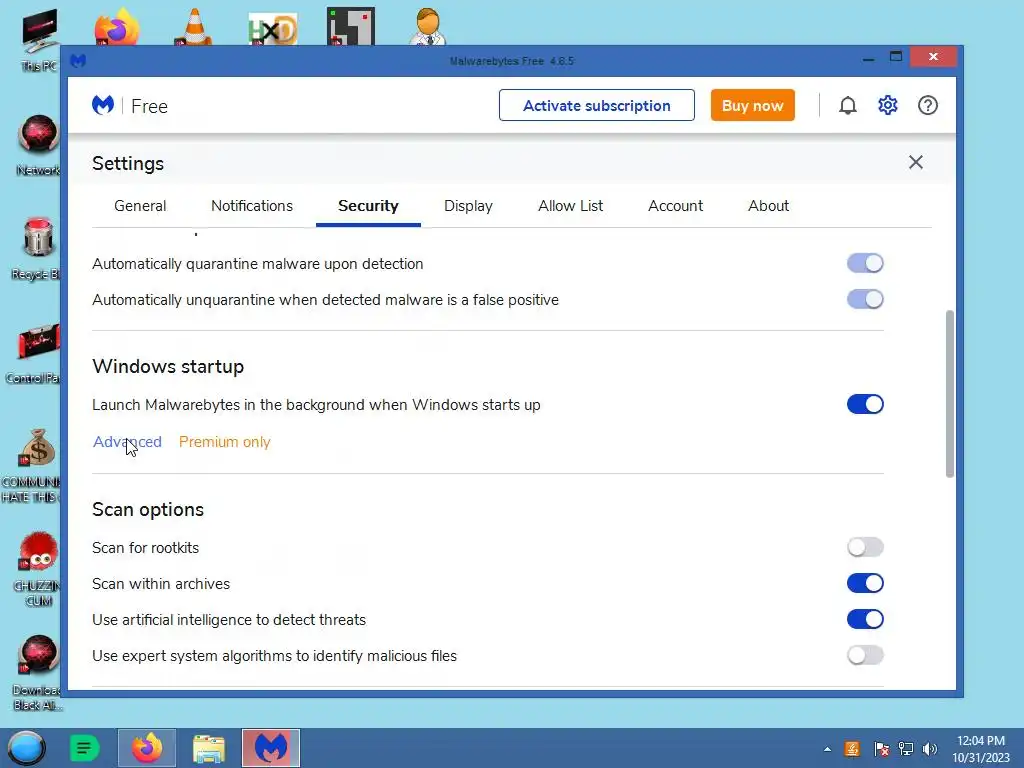The width and height of the screenshot is (1024, 768).
Task: Toggle artificial intelligence threat detection
Action: (865, 619)
